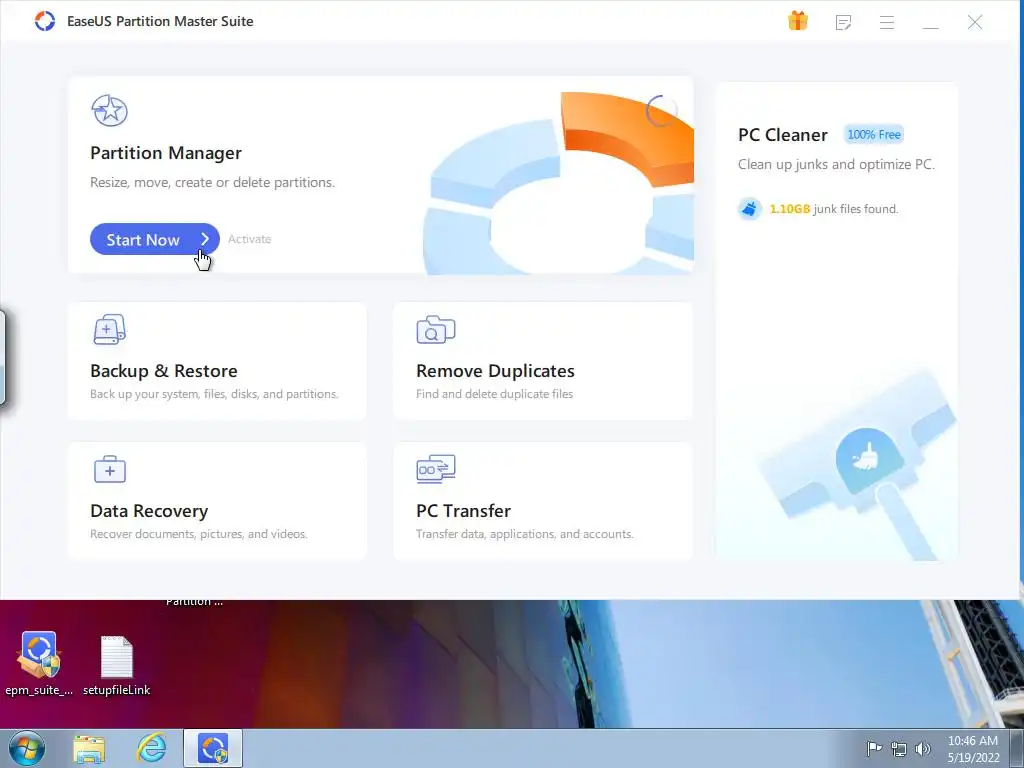Click the network tray icon
1024x768 pixels.
[x=899, y=749]
